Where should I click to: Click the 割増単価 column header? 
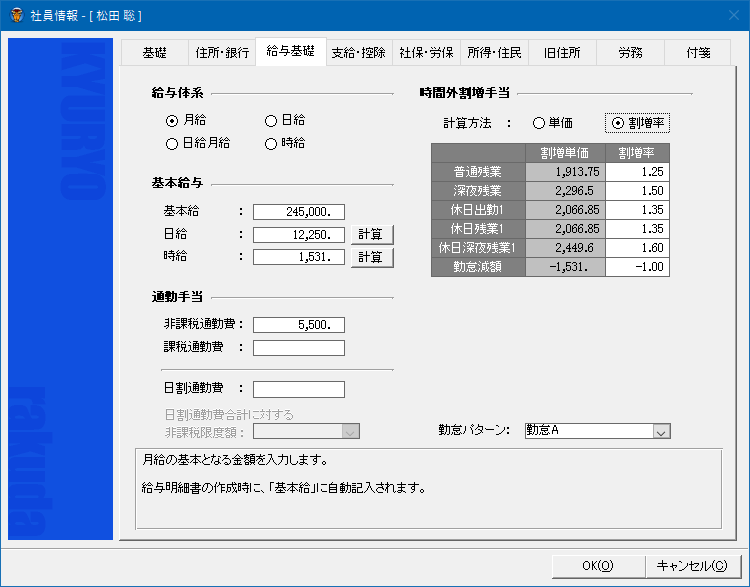565,153
